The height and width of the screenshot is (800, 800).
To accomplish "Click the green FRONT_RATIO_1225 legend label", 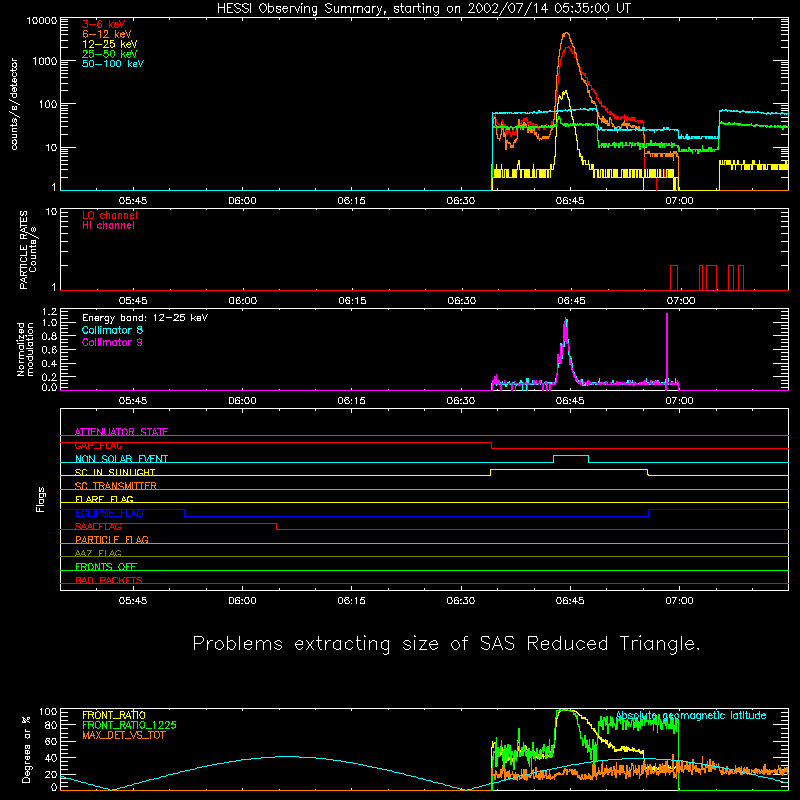I will coord(130,725).
